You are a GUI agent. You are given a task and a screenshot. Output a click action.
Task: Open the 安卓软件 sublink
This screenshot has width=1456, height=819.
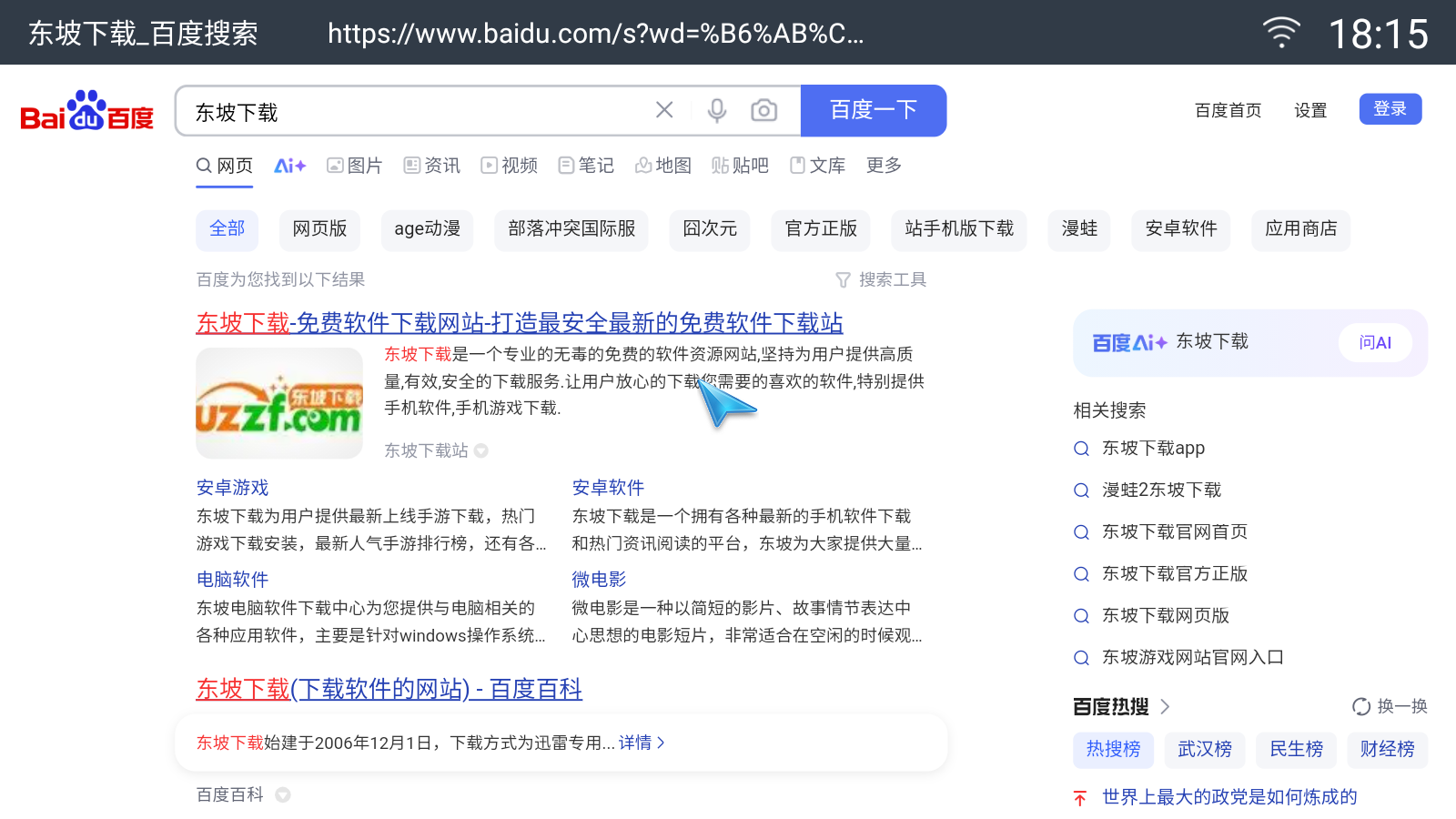coord(608,488)
